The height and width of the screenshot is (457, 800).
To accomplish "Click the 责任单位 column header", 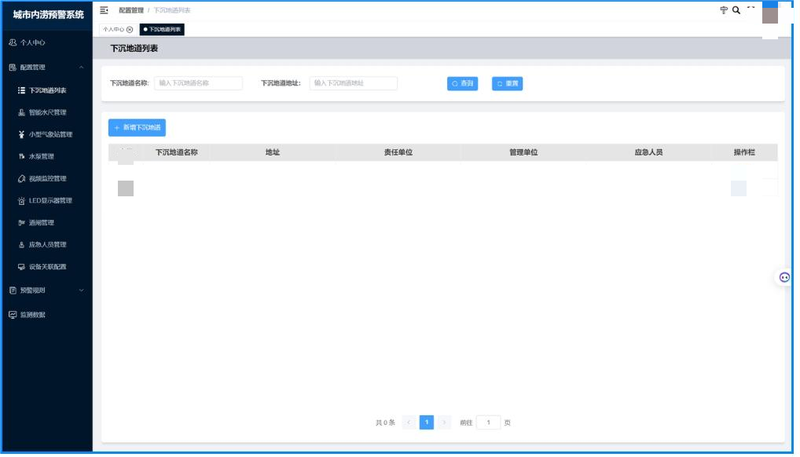I will coord(398,153).
